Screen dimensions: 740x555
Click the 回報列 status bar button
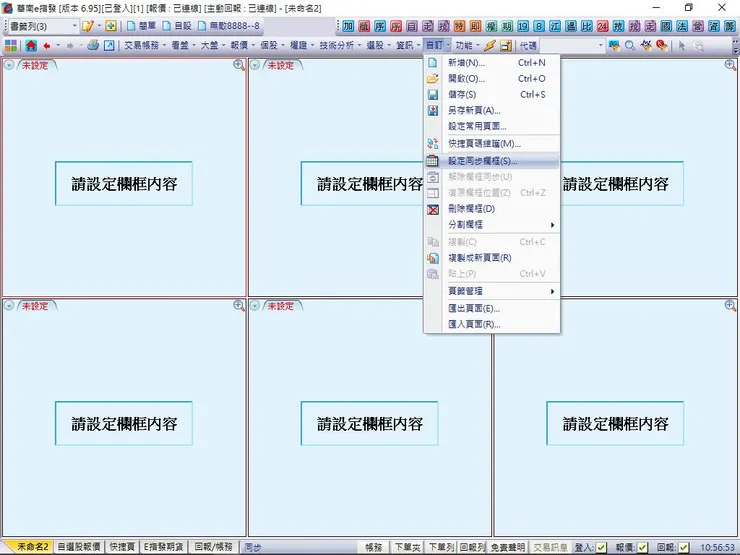(472, 547)
